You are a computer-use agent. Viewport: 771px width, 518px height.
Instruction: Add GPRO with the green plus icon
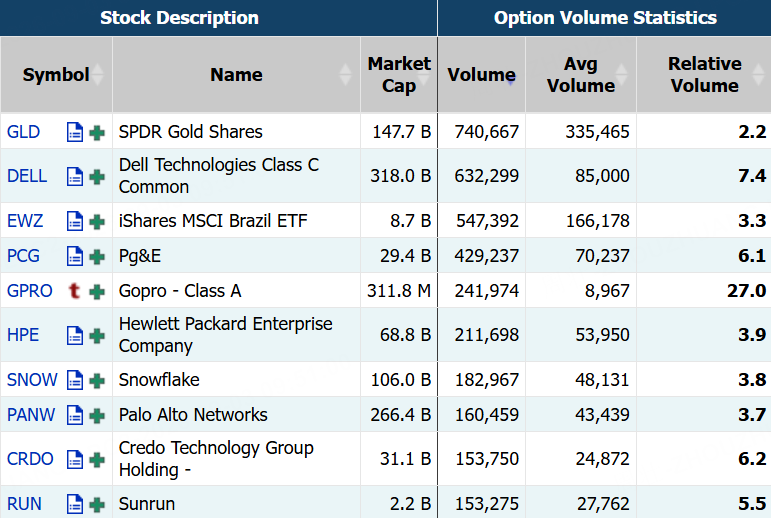(x=97, y=292)
